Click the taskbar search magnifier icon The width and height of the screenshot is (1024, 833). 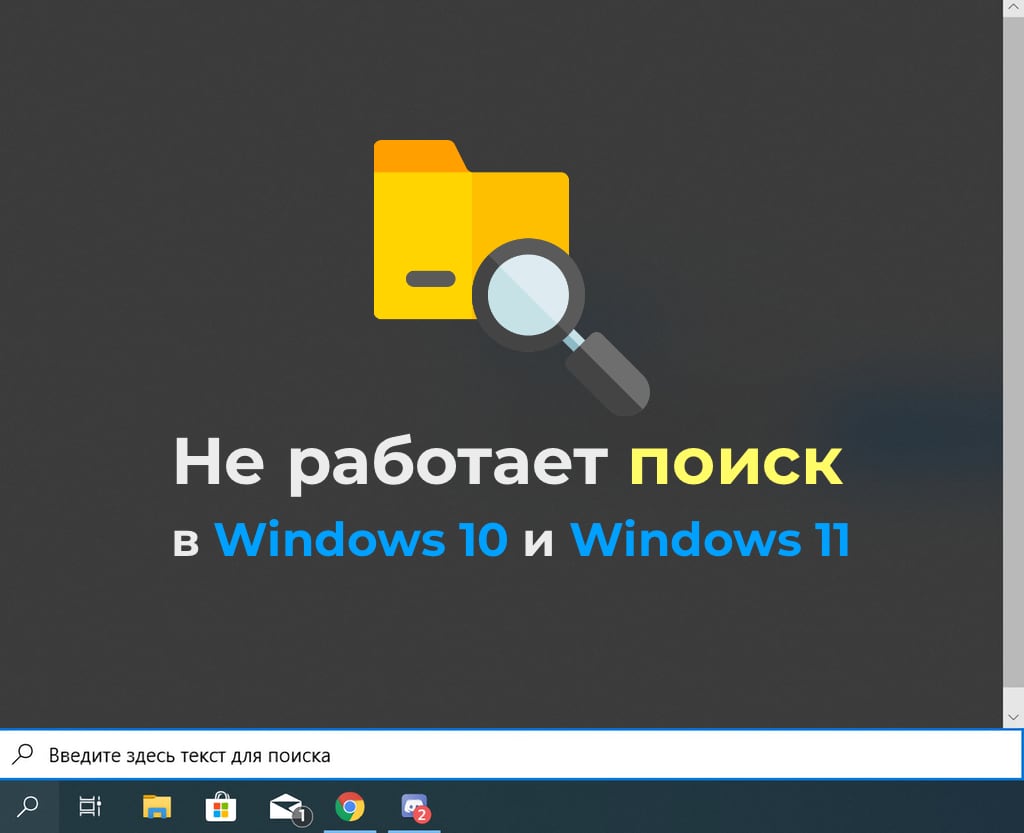[x=27, y=807]
